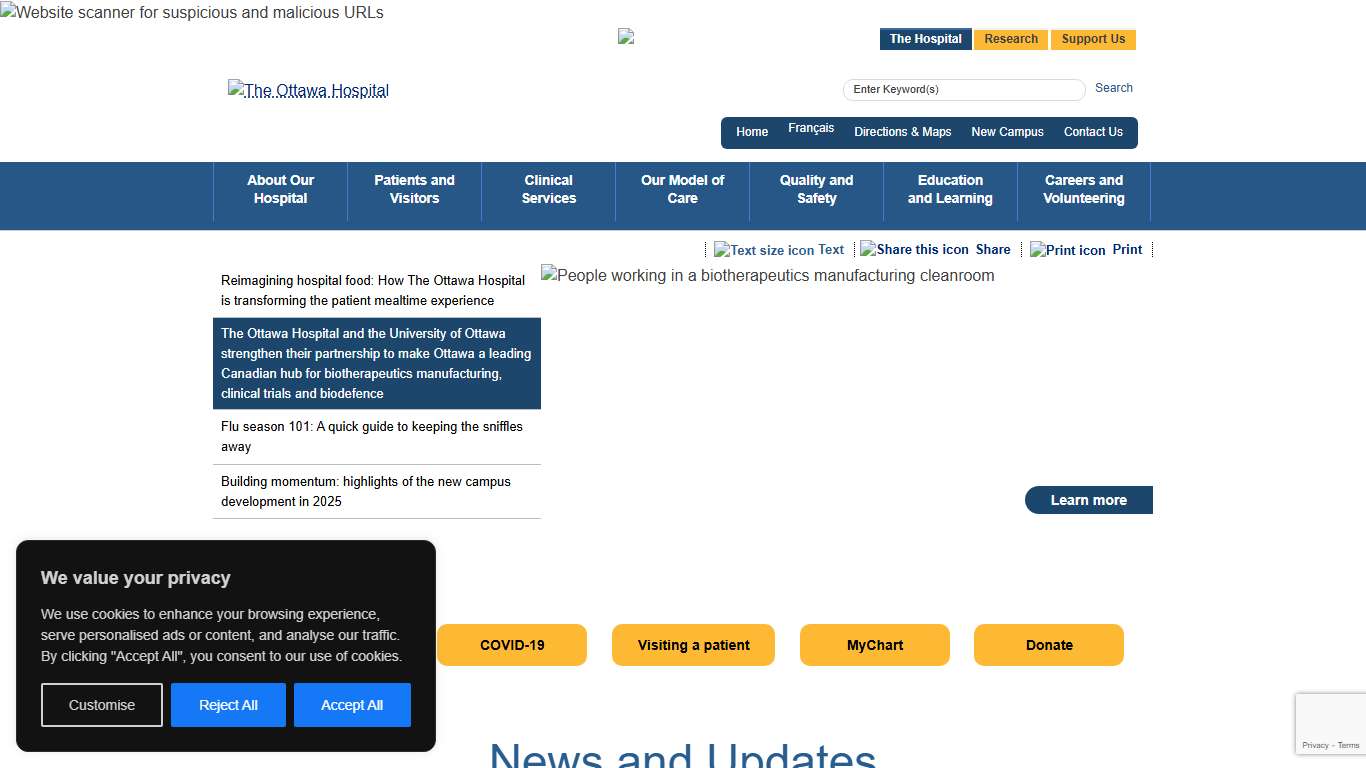Click the Share this icon
The image size is (1366, 768).
914,249
